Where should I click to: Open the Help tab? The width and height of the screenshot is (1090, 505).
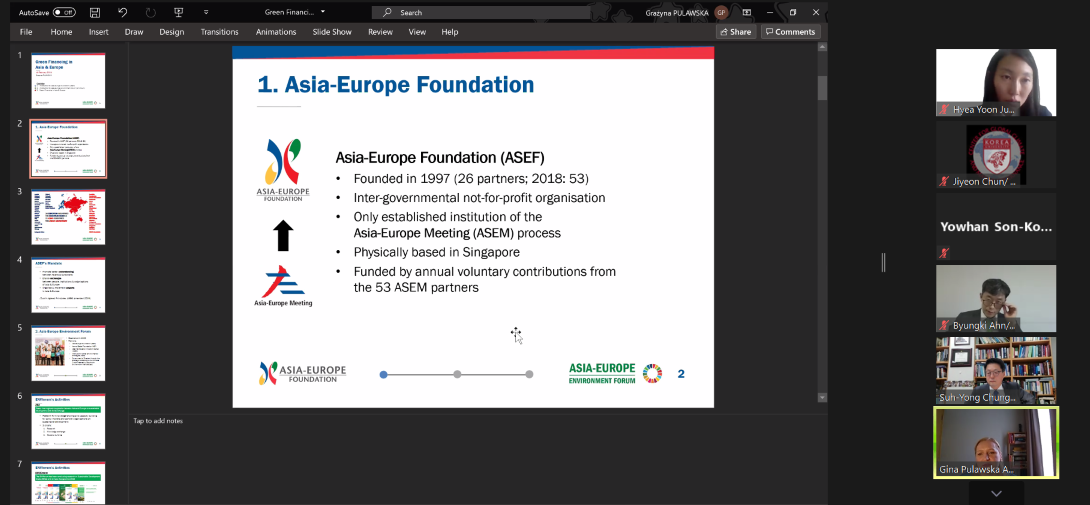point(450,32)
